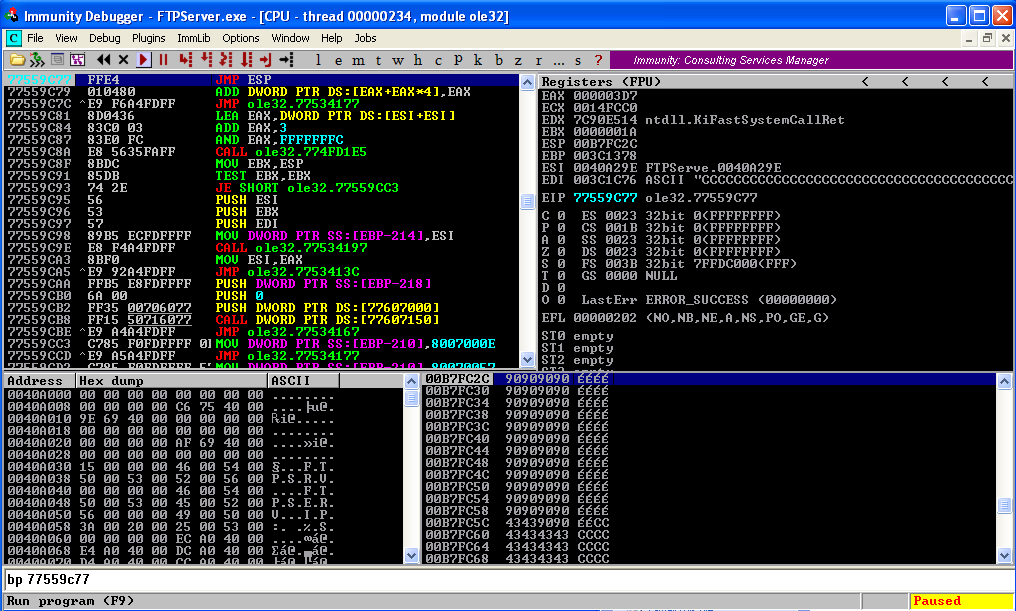Open the ImmLib menu
The height and width of the screenshot is (611, 1016).
point(194,38)
